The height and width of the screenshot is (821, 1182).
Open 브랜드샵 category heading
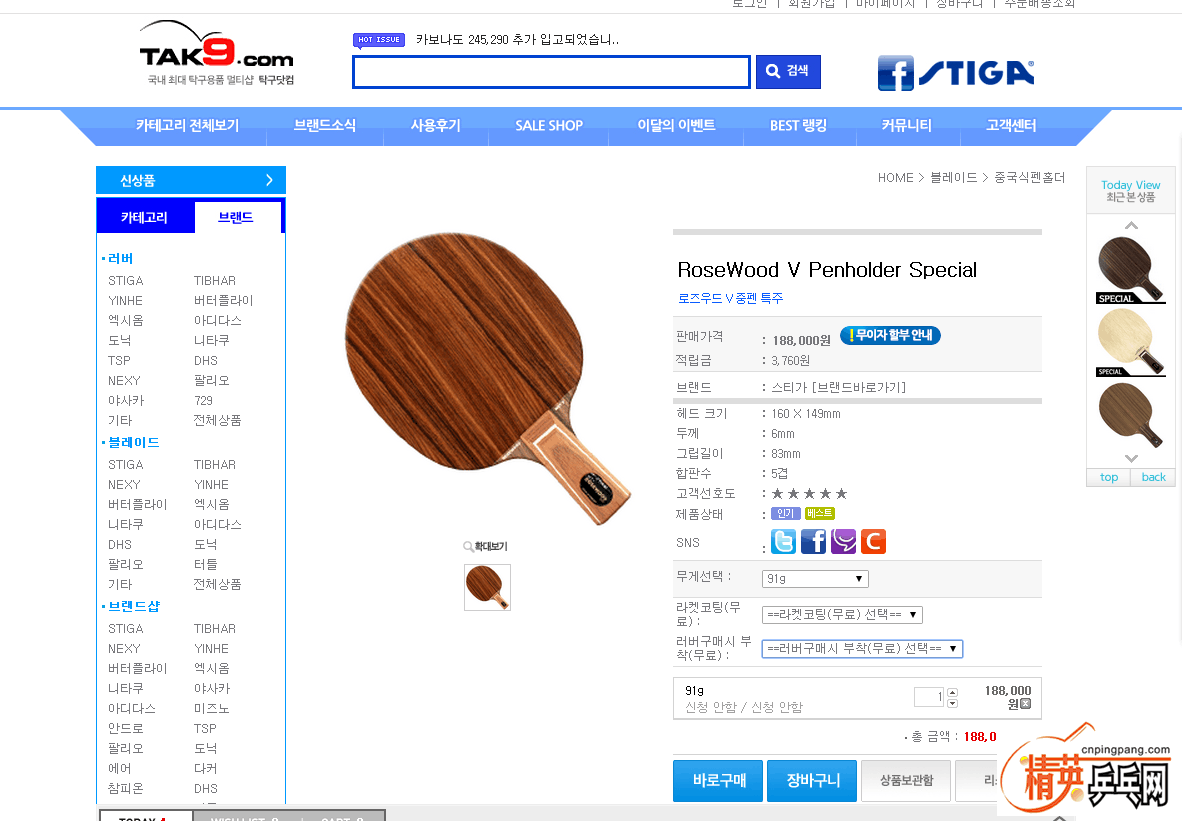[x=133, y=606]
